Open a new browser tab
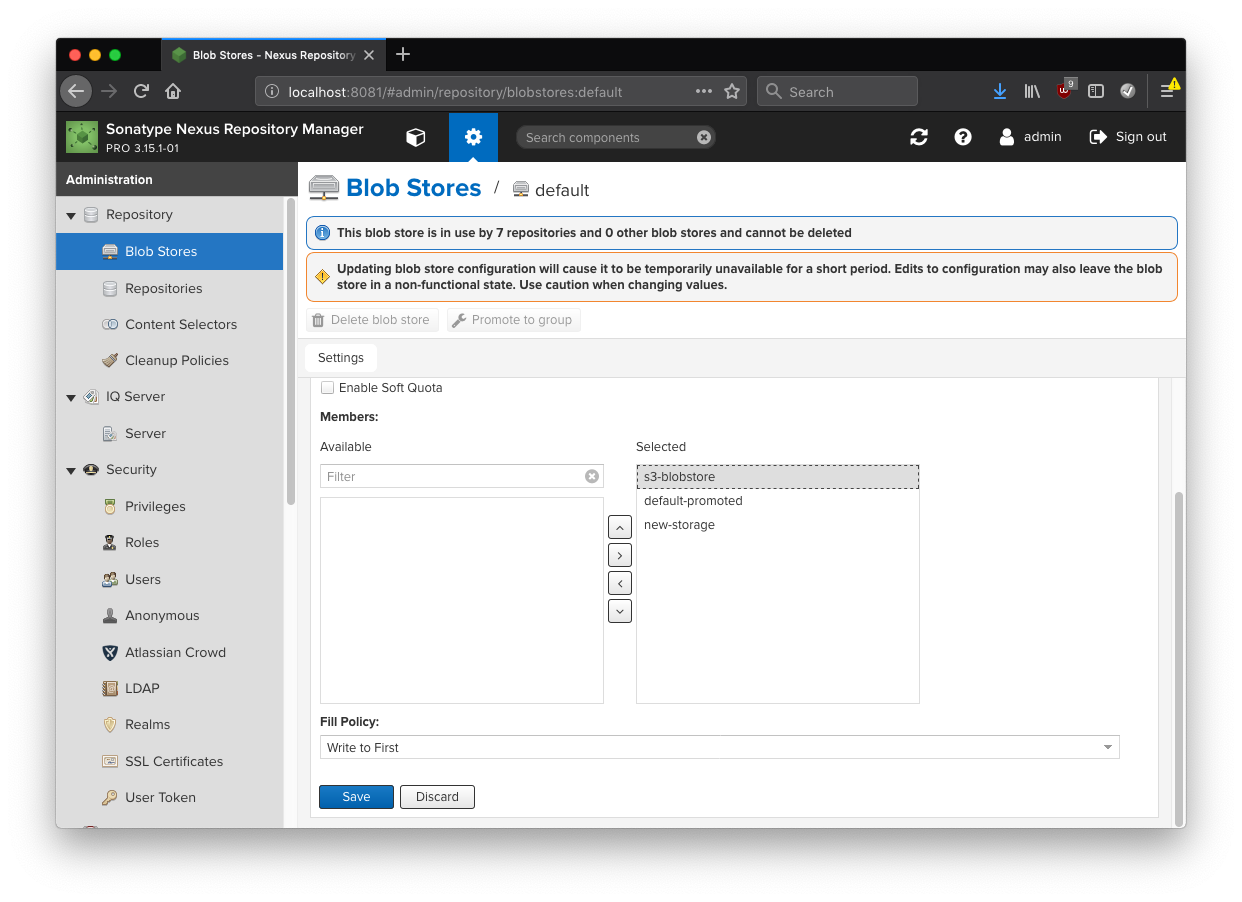Image resolution: width=1242 pixels, height=902 pixels. [x=403, y=54]
